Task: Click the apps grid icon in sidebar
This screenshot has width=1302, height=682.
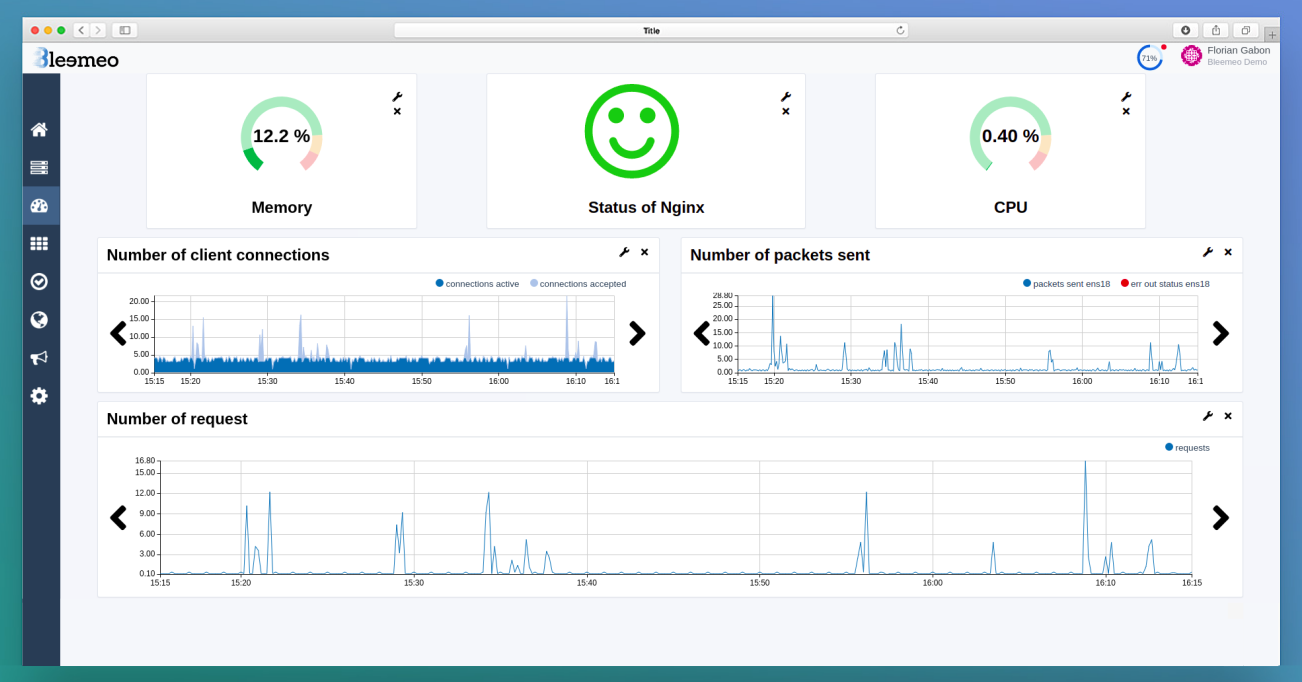Action: (x=39, y=243)
